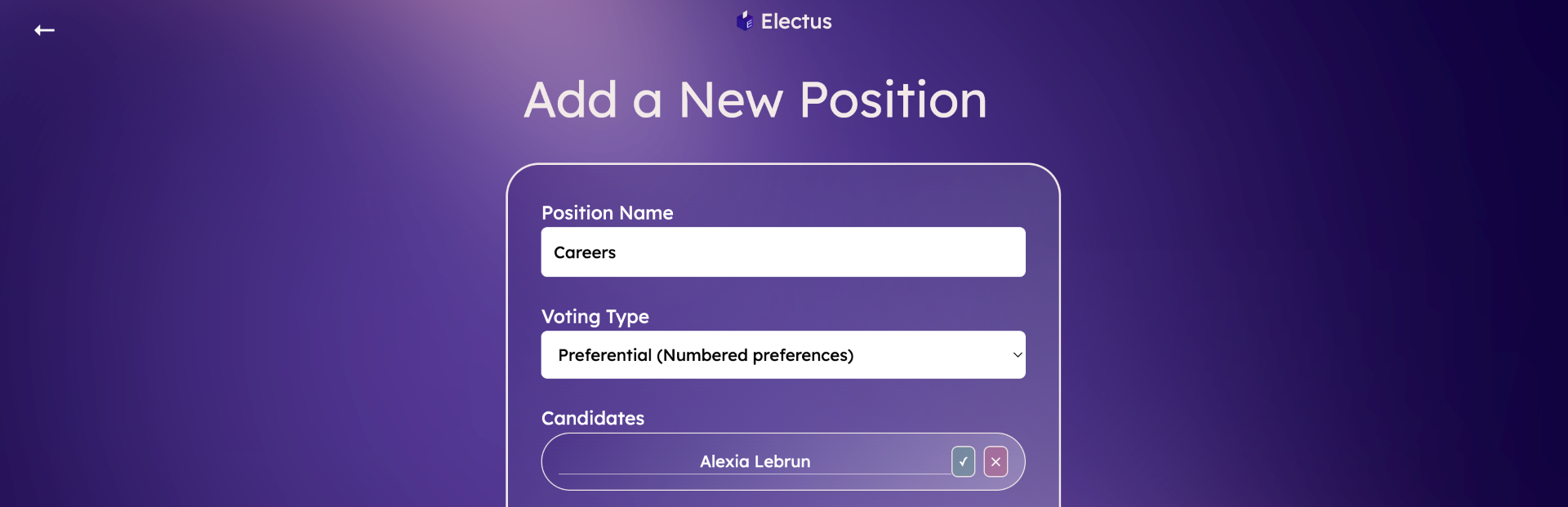Click the Electus brand name text
This screenshot has height=507, width=1568.
pyautogui.click(x=796, y=21)
